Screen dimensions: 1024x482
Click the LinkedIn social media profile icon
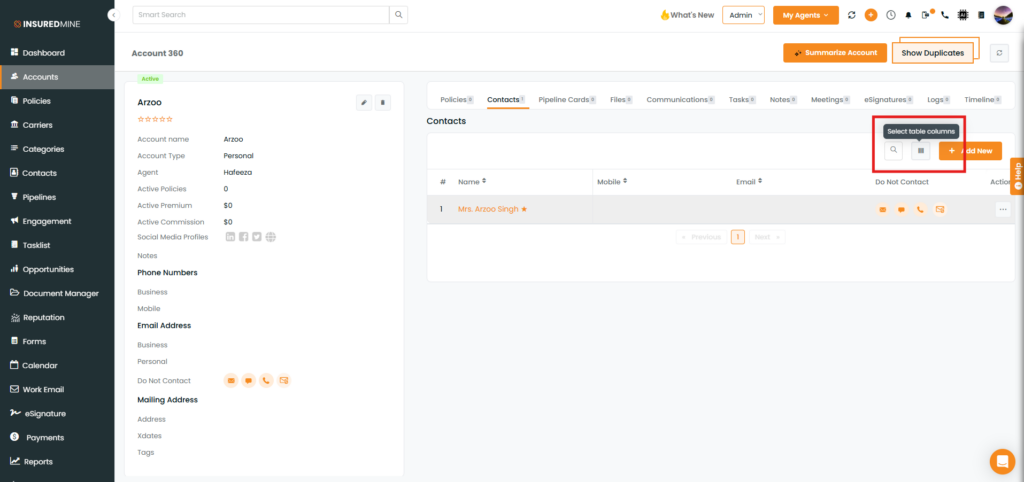tap(231, 237)
